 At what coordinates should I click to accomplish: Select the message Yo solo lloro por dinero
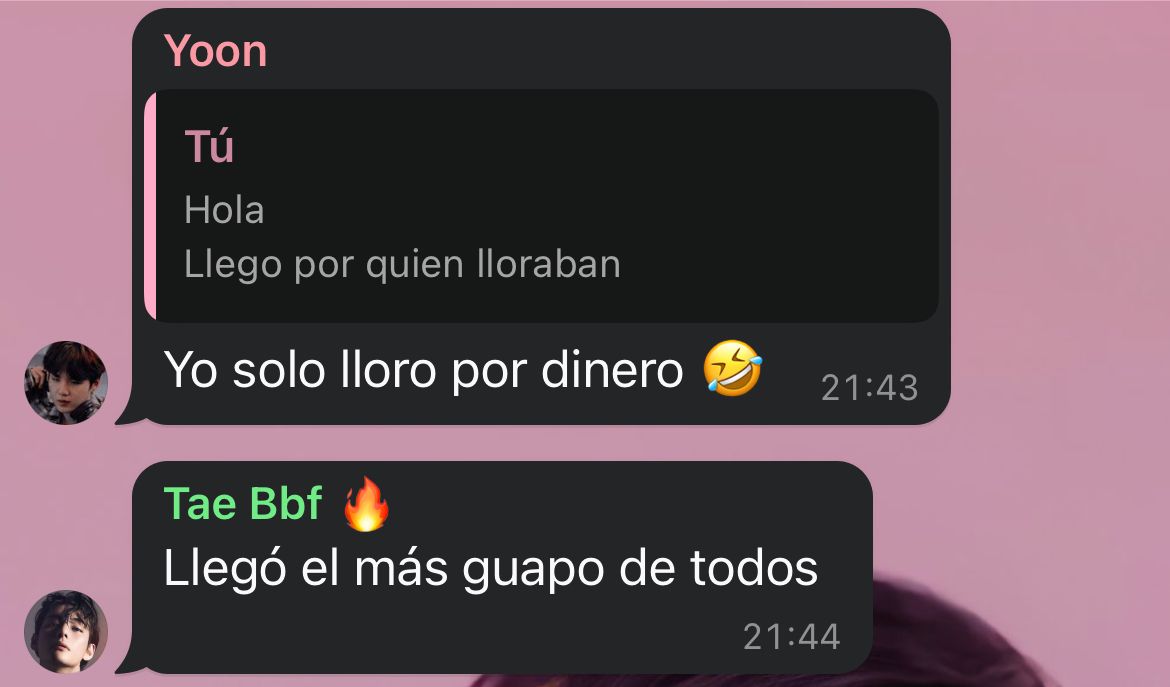[423, 370]
